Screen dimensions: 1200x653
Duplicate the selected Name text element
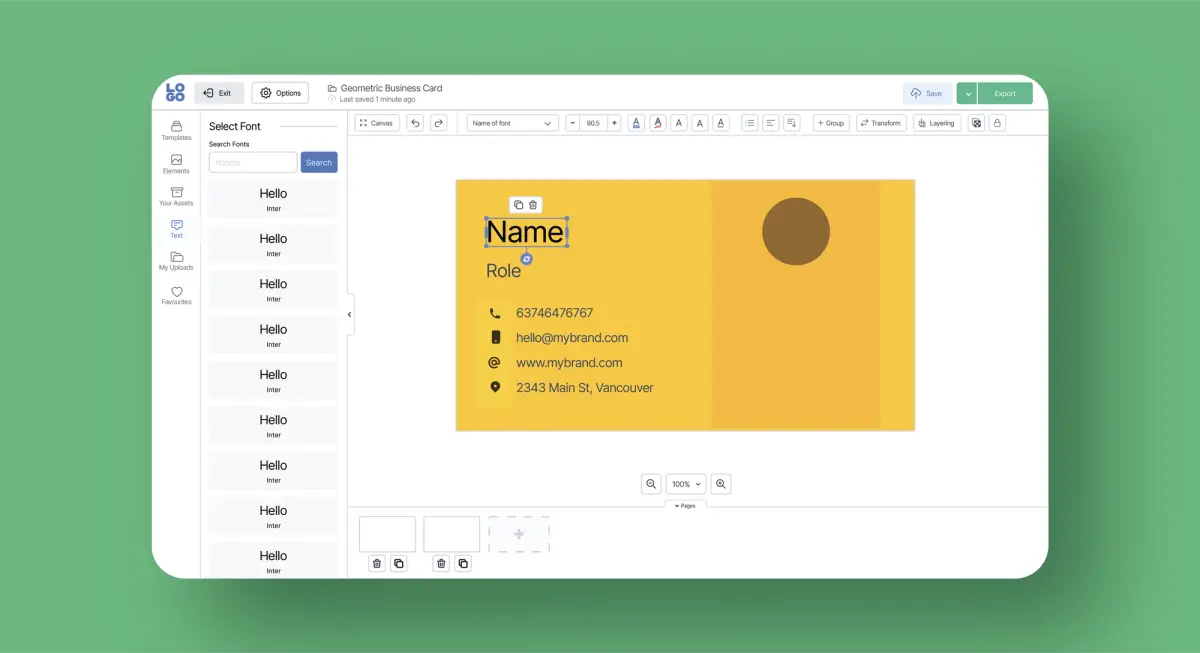[517, 204]
